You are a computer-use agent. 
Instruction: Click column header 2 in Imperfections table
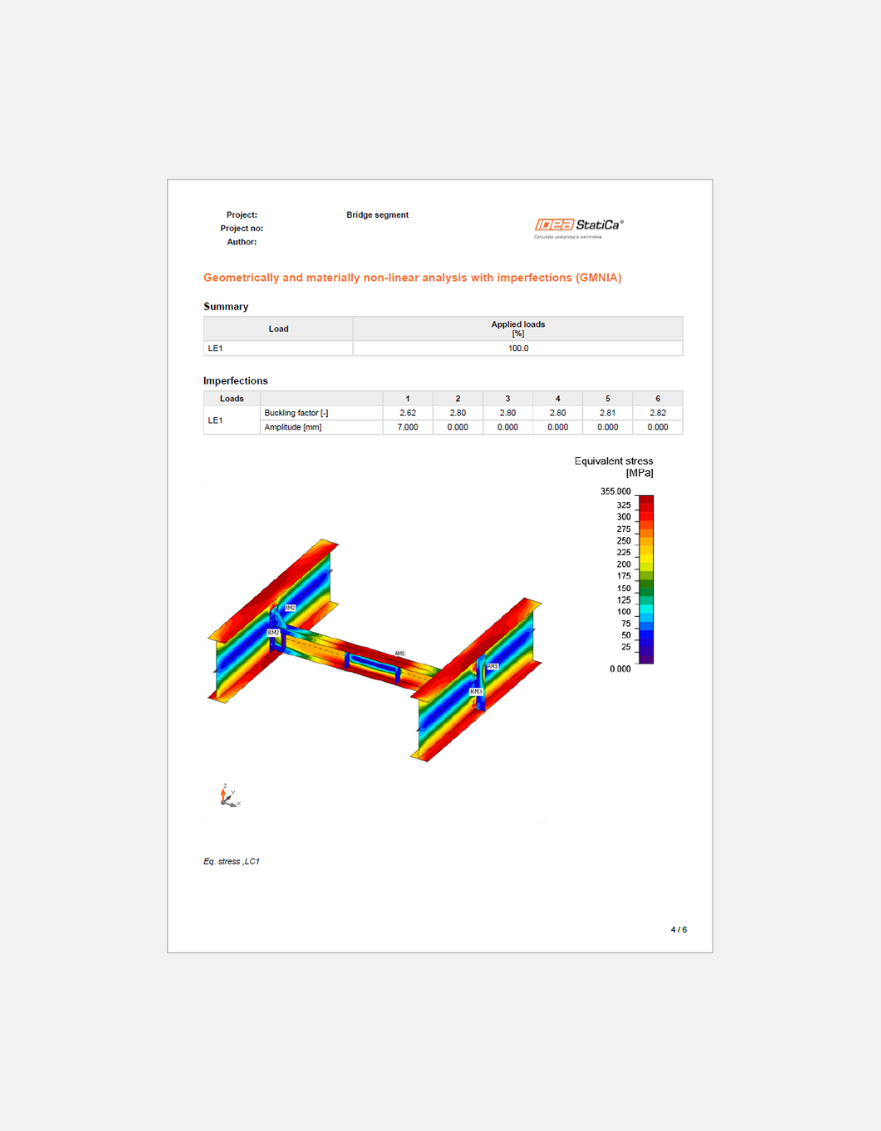point(457,399)
